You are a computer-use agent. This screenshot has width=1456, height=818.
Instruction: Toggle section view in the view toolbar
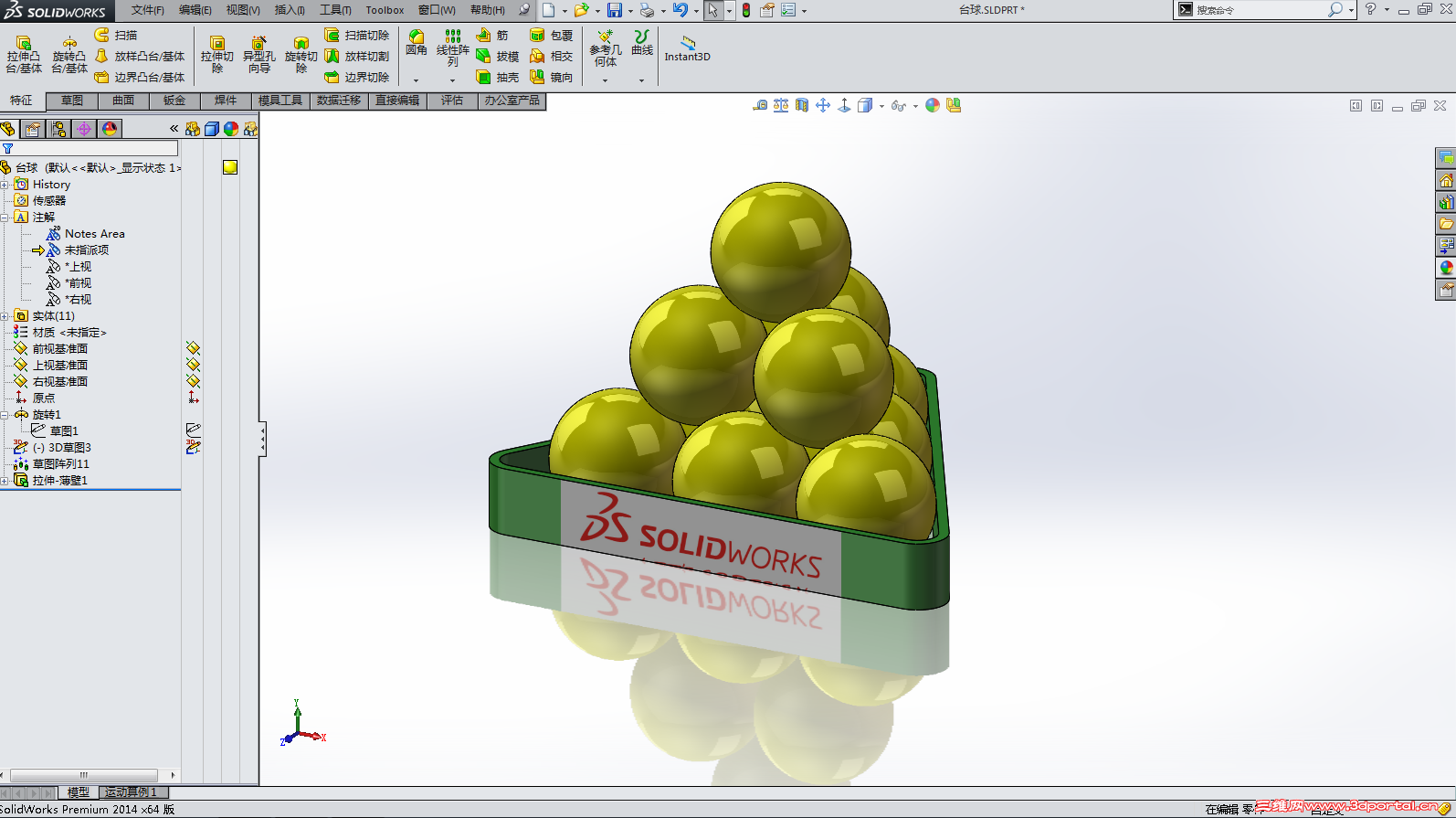[x=802, y=106]
